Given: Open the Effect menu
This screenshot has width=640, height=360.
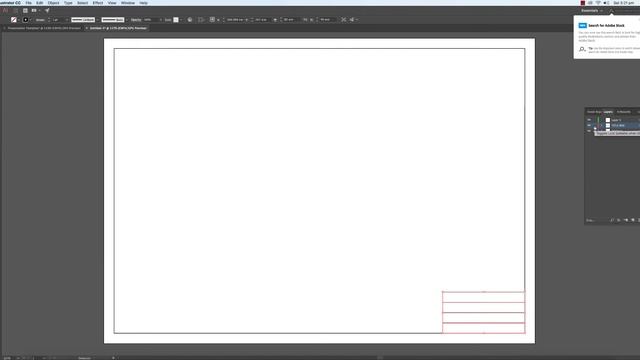Looking at the screenshot, I should click(98, 3).
